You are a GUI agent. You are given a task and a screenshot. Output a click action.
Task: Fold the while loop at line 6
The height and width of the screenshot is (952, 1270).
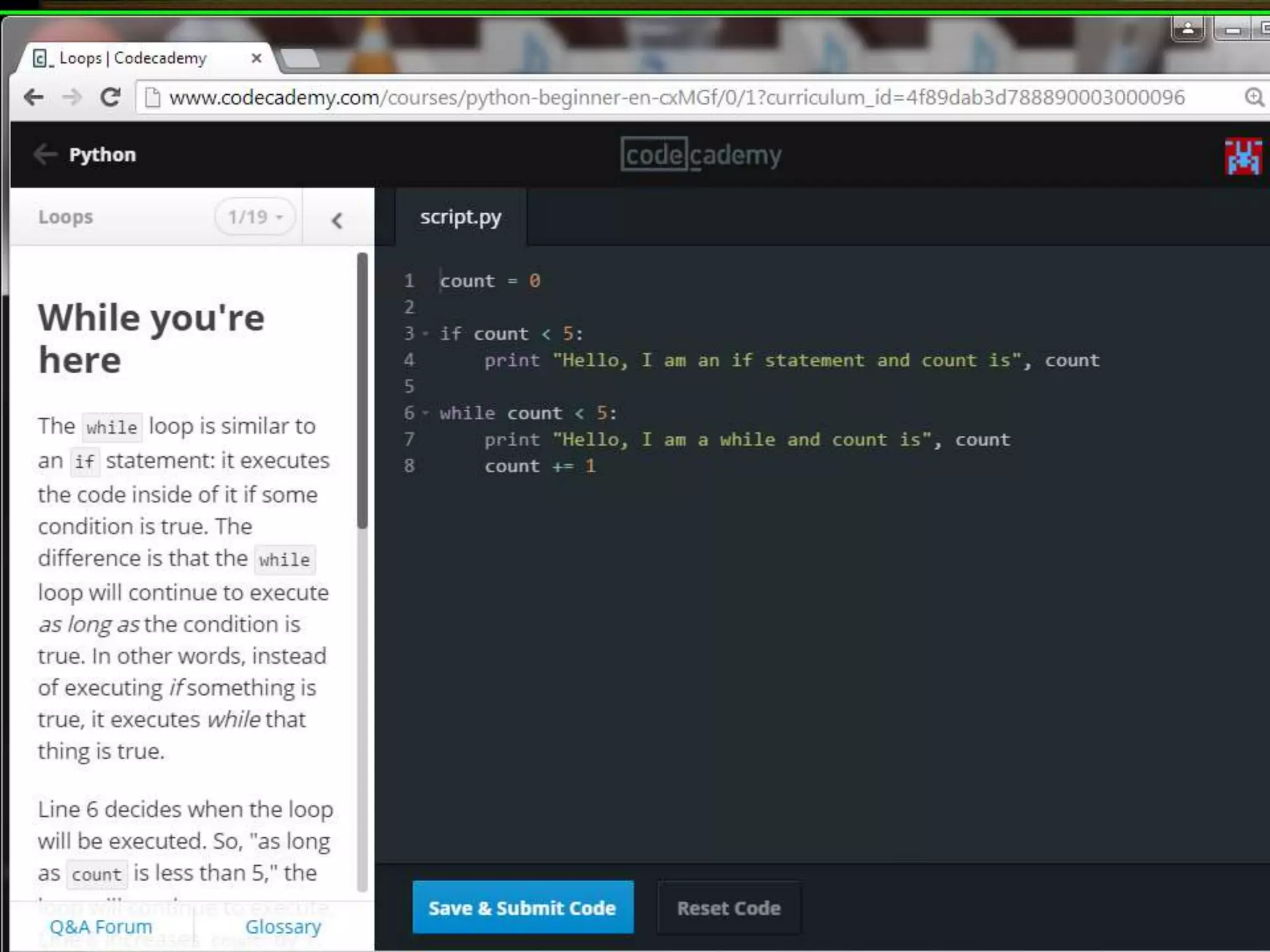point(425,413)
